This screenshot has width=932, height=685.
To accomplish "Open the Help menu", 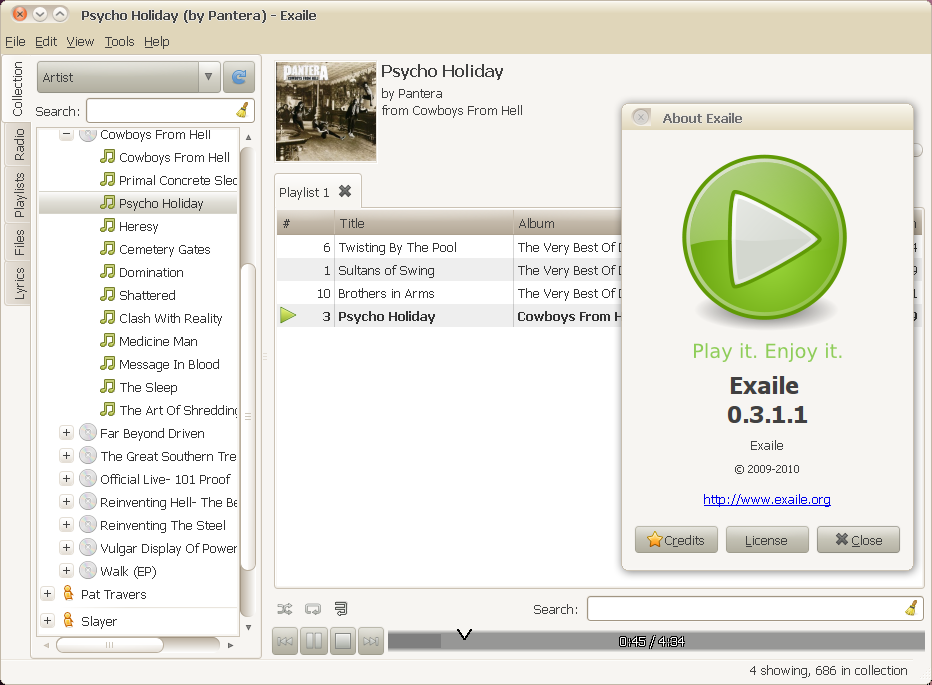I will click(157, 42).
